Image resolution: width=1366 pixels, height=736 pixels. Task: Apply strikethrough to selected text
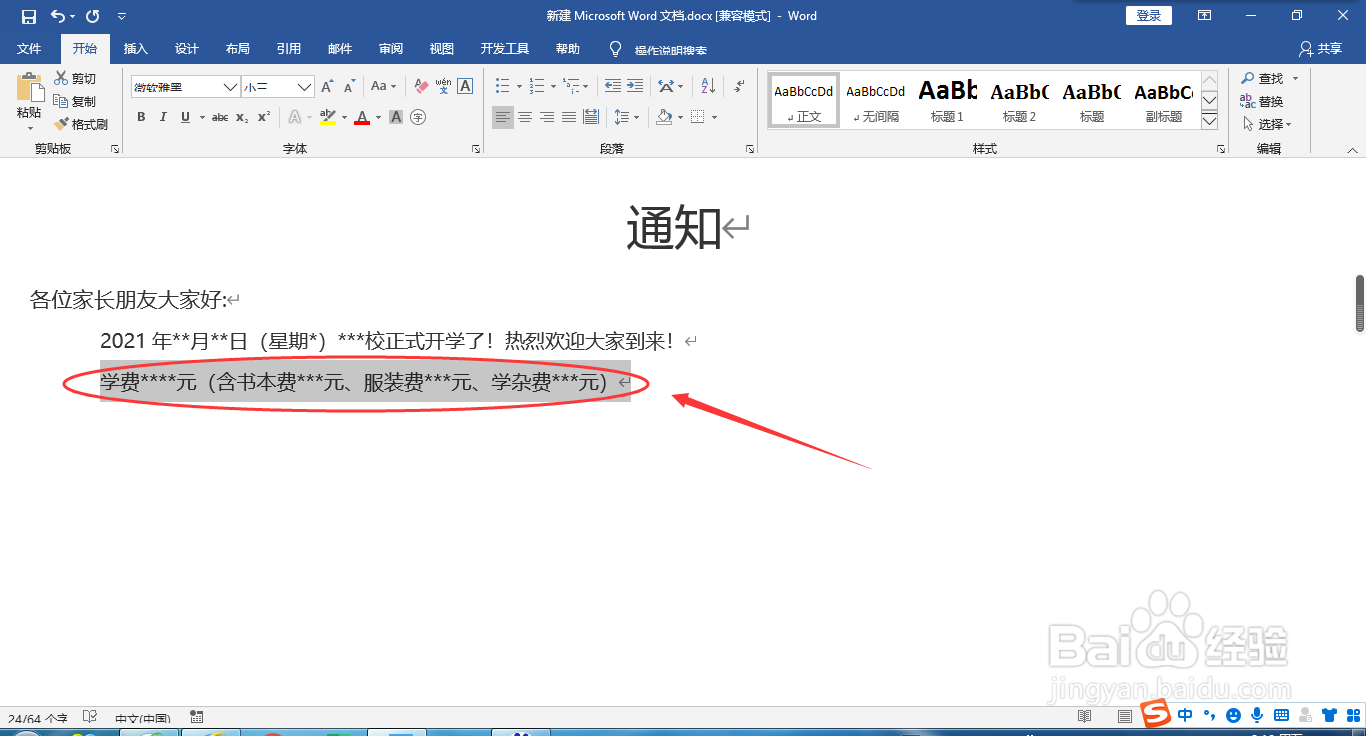pyautogui.click(x=220, y=117)
